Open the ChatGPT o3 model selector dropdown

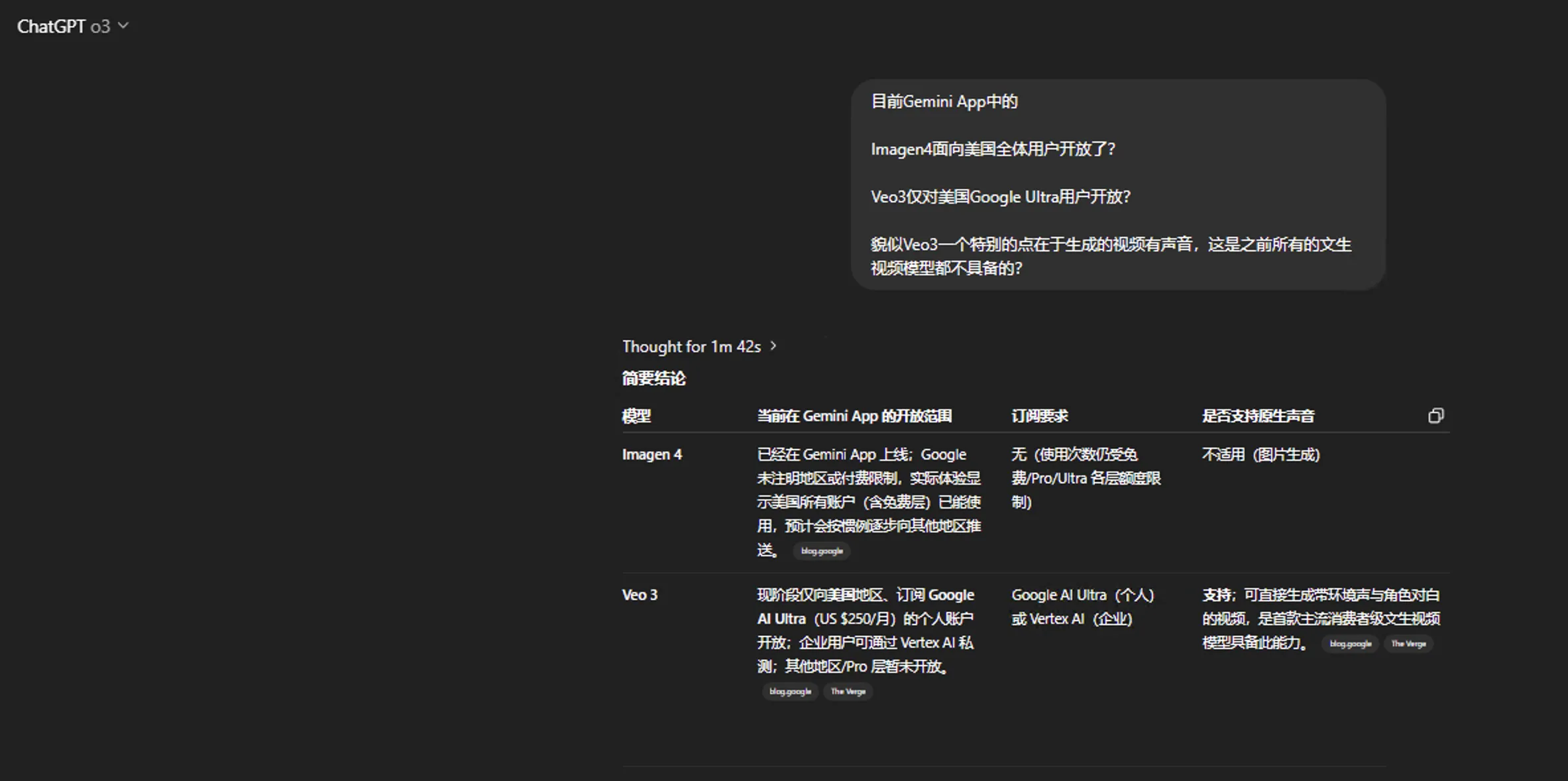73,27
